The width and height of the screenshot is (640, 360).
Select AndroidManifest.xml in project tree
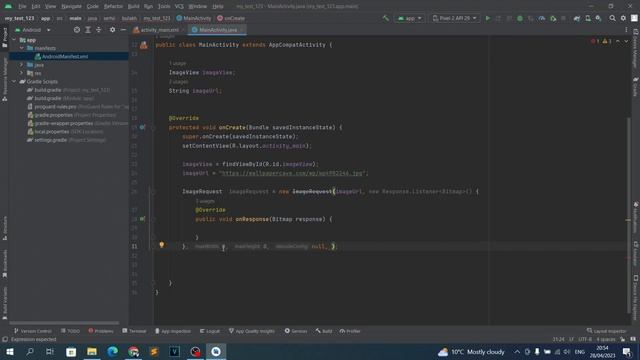tap(65, 56)
